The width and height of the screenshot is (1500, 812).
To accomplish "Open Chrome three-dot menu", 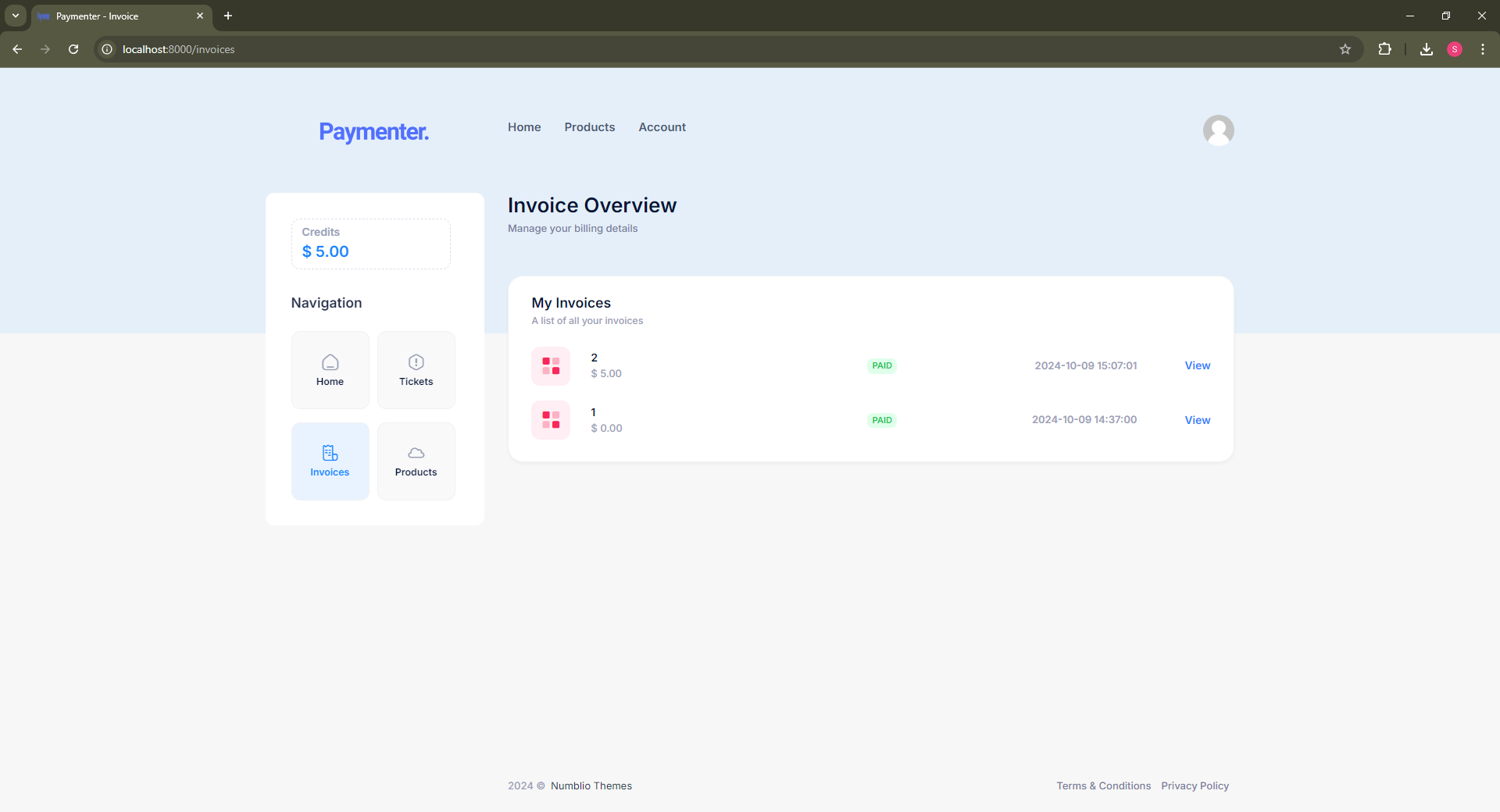I will (1482, 49).
